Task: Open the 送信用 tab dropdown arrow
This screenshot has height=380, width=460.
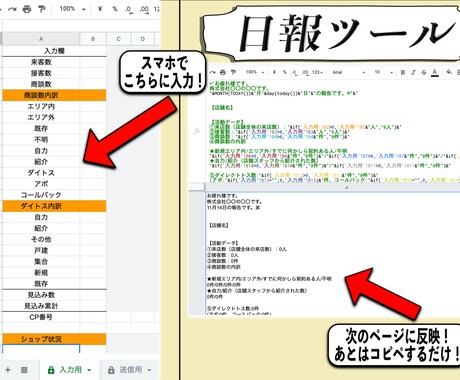Action: click(149, 370)
